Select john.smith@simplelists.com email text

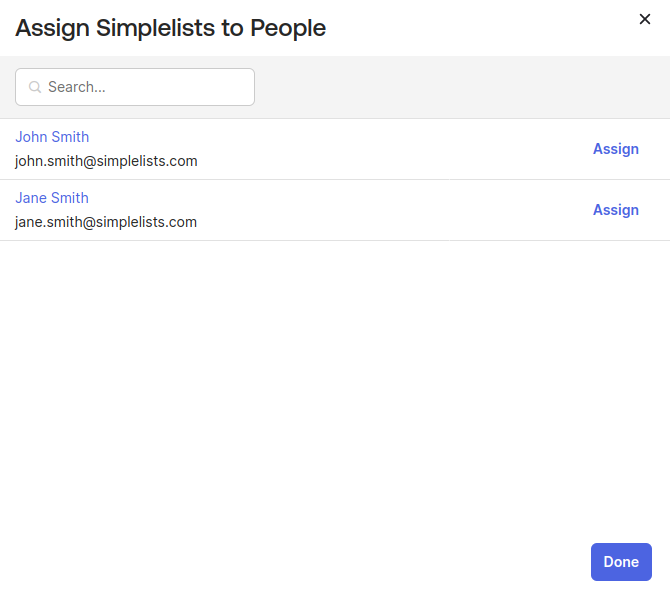pyautogui.click(x=106, y=161)
